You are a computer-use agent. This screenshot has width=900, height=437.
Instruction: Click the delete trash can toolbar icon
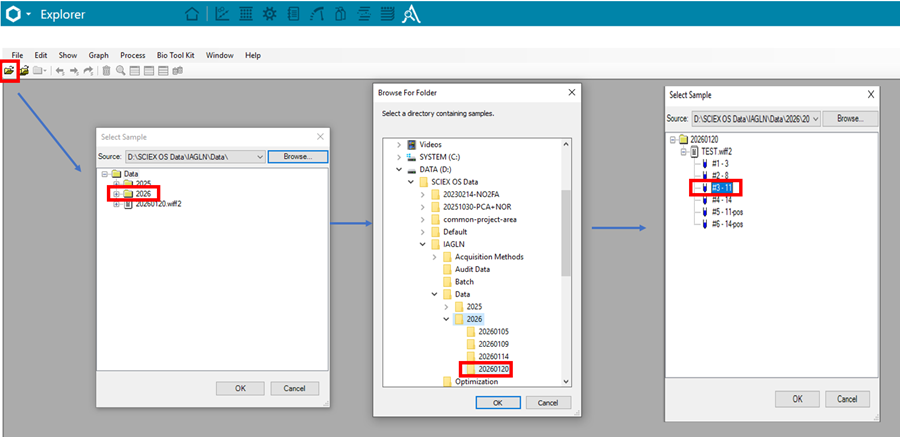coord(106,71)
